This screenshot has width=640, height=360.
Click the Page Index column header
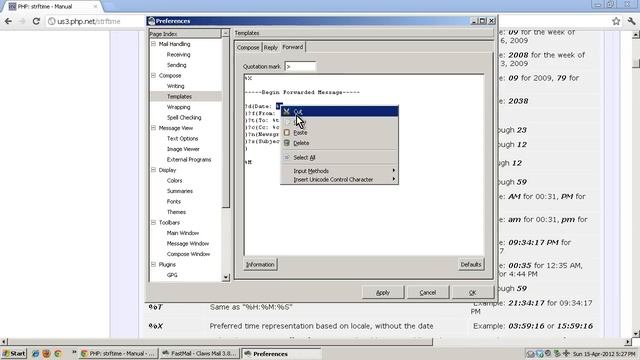click(185, 33)
